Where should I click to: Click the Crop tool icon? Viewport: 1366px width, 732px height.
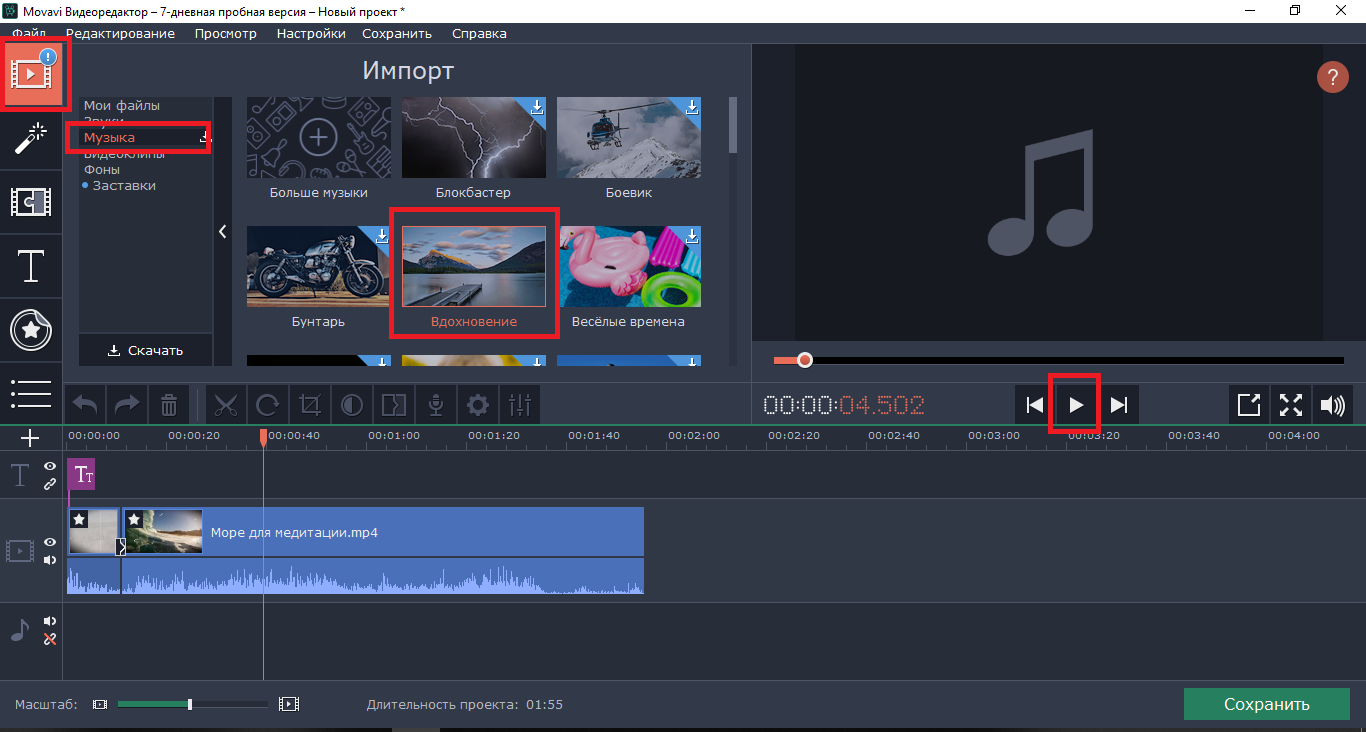pyautogui.click(x=310, y=405)
